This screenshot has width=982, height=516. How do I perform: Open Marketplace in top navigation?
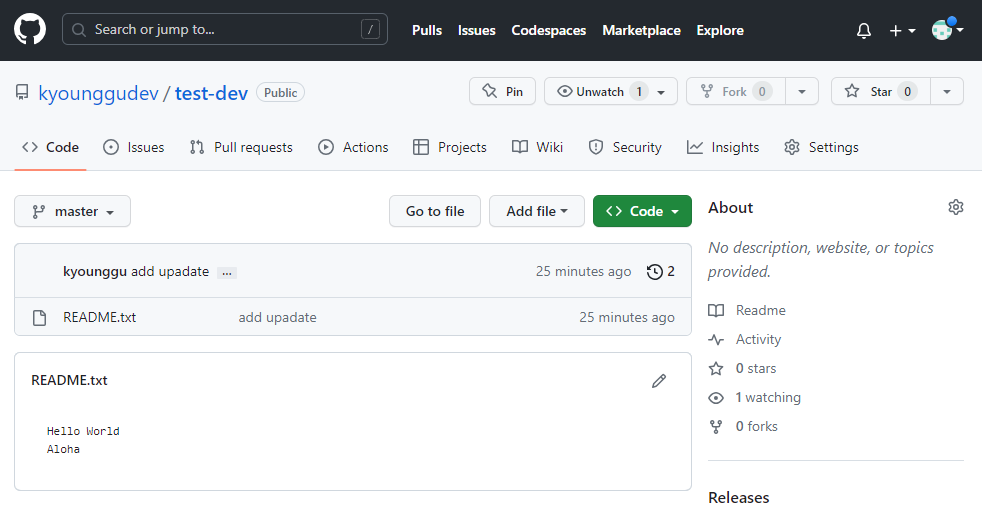tap(641, 30)
